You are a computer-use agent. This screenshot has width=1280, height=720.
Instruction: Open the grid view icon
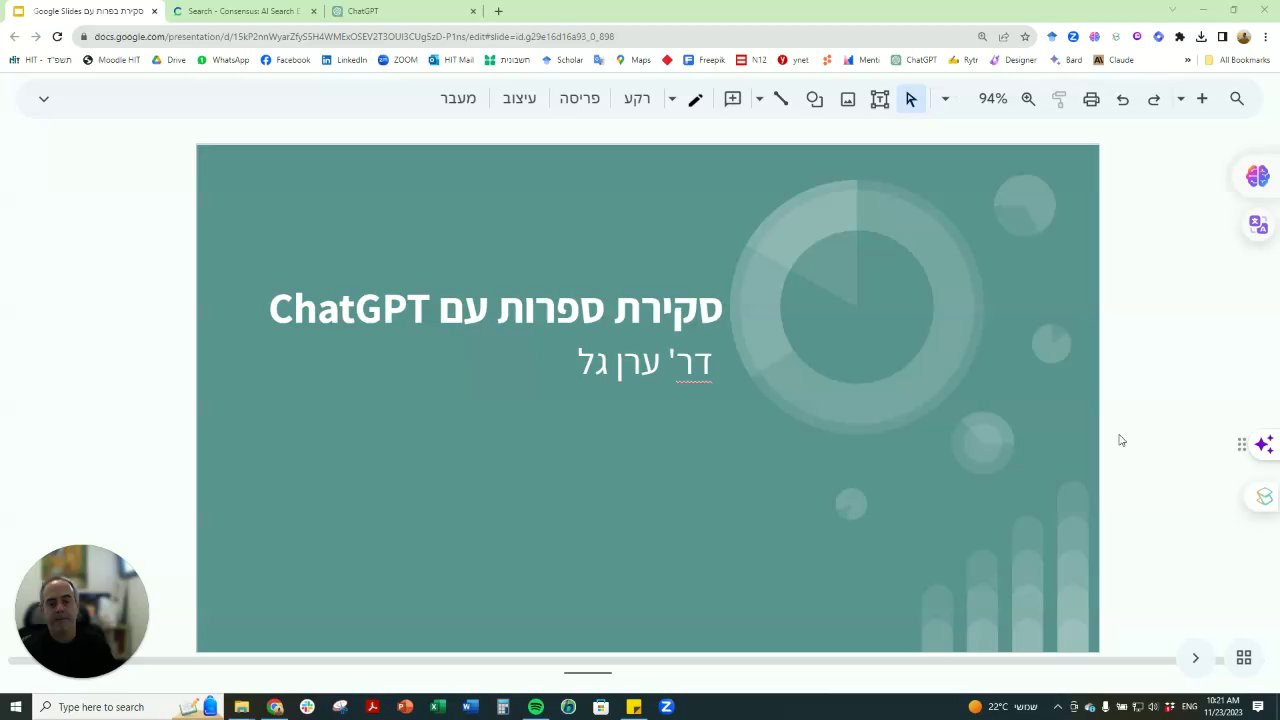point(1244,658)
